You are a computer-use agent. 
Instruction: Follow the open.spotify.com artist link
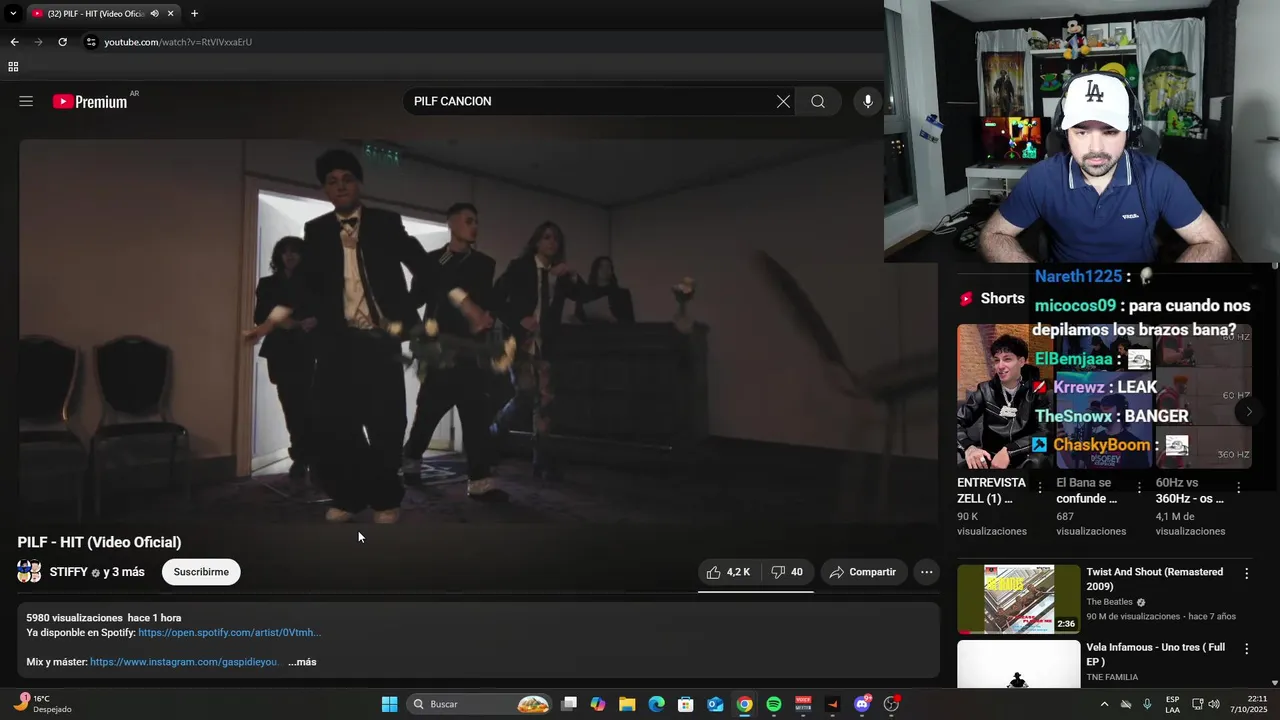[230, 632]
